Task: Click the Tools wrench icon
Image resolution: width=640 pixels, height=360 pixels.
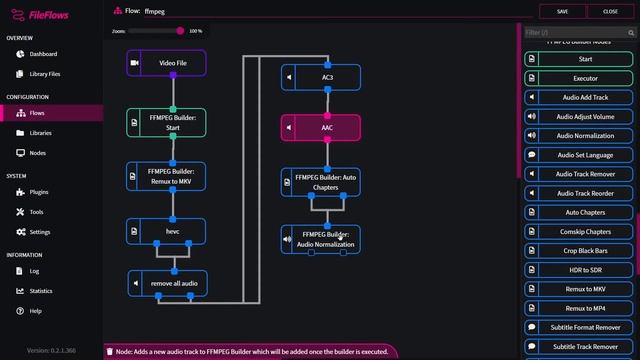Action: (20, 212)
